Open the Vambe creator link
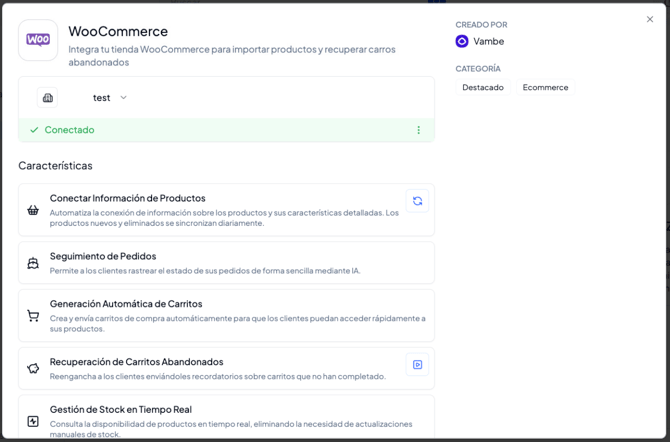 coord(488,41)
